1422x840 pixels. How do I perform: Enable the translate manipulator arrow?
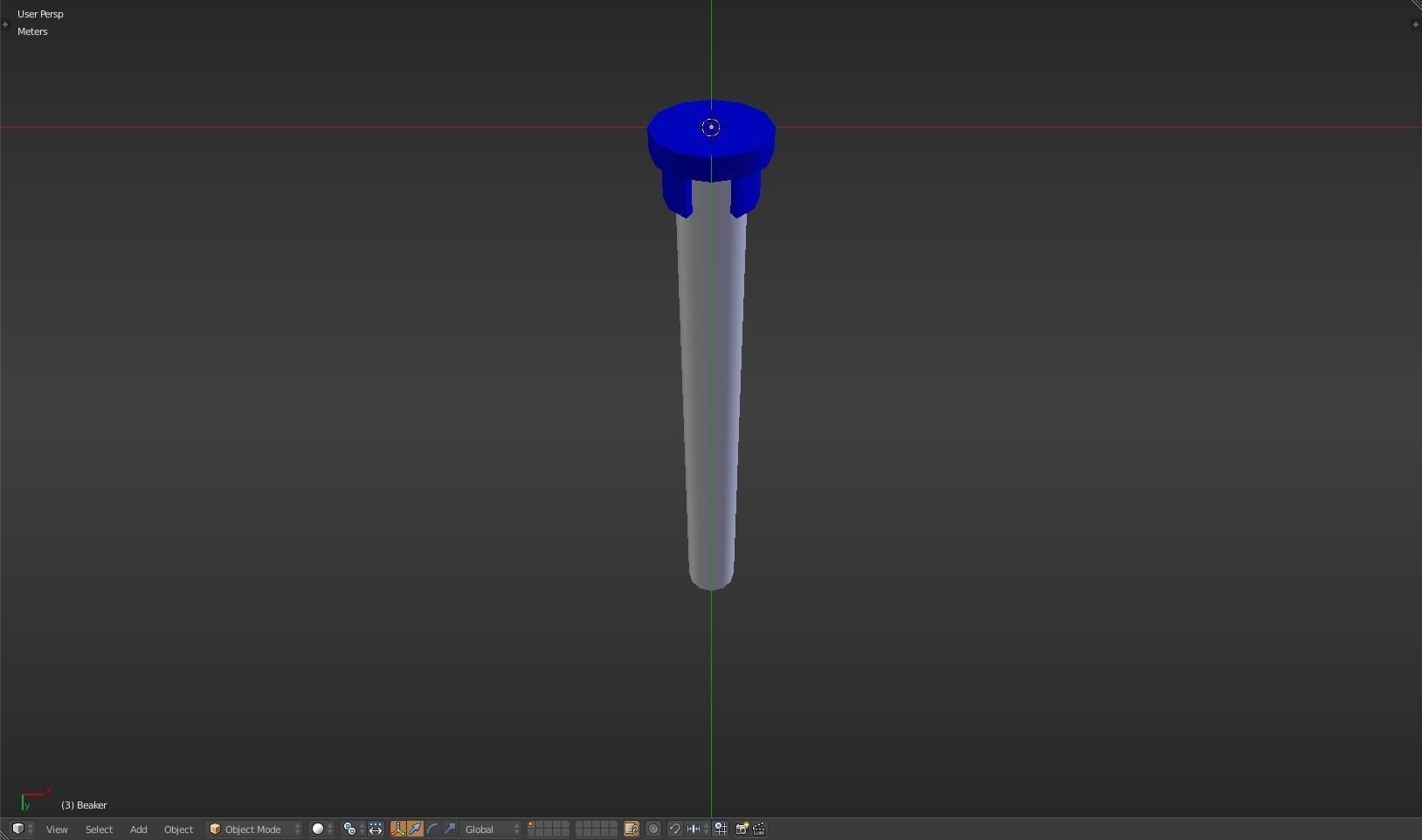pyautogui.click(x=415, y=829)
